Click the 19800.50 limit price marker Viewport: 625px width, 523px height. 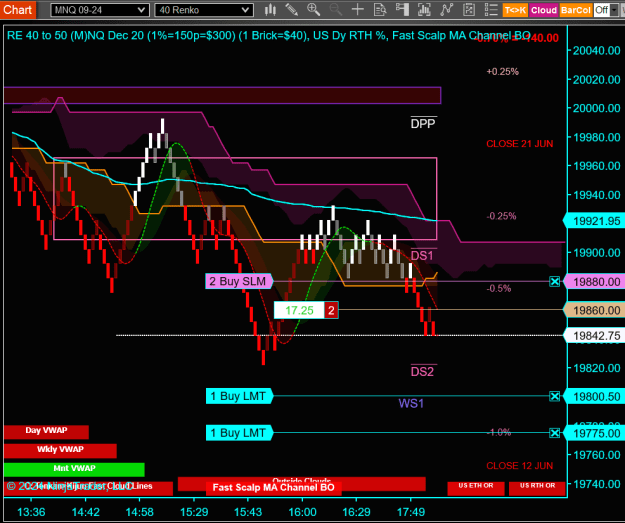tap(594, 397)
